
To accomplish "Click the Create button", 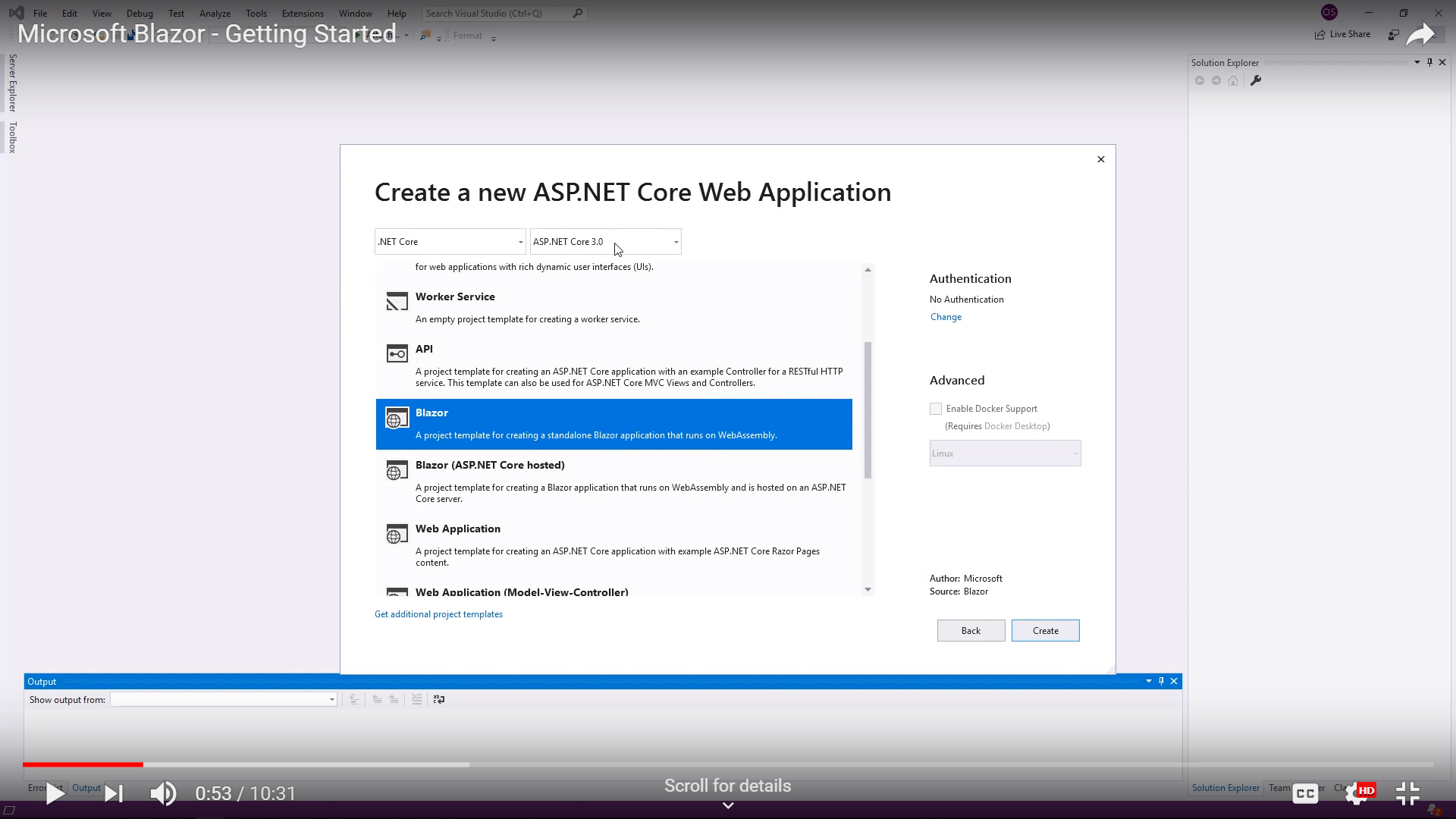I will pos(1045,630).
